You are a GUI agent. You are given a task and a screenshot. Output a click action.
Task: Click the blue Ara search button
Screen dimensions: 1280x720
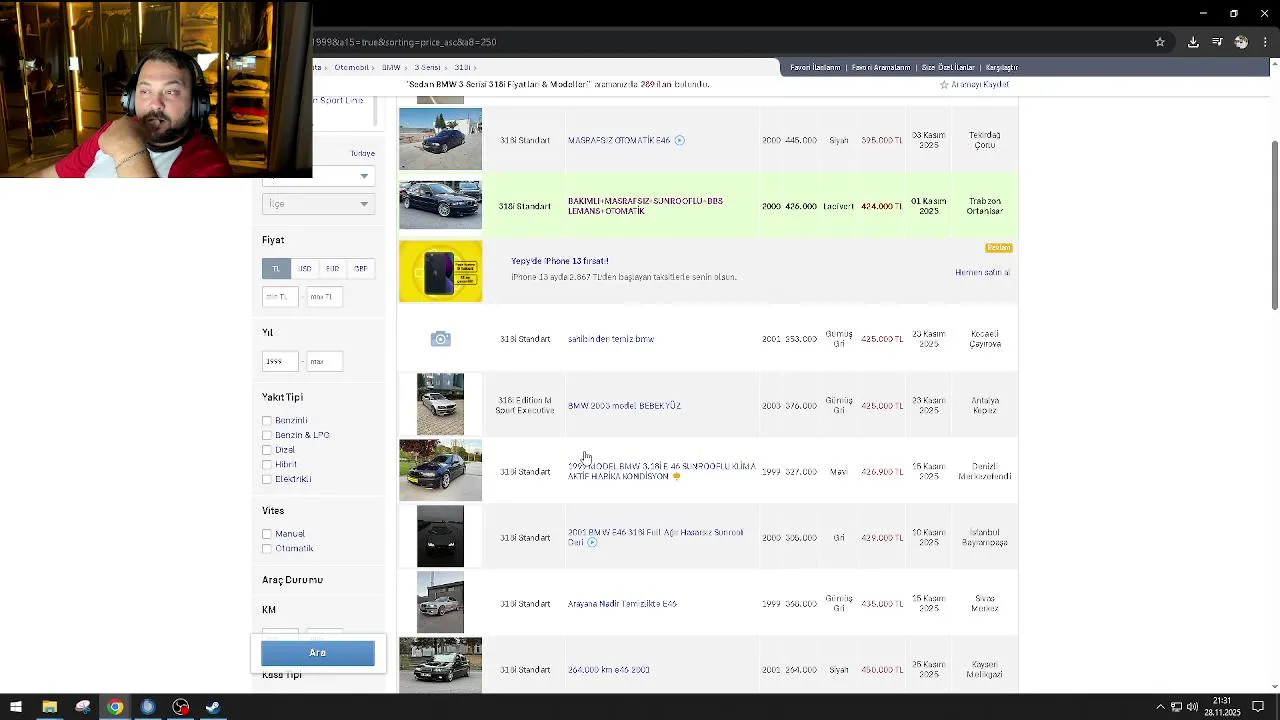[318, 653]
